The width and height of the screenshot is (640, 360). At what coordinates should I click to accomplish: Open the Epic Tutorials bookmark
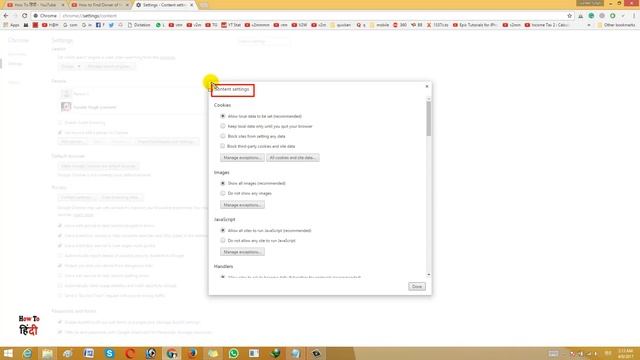[475, 25]
